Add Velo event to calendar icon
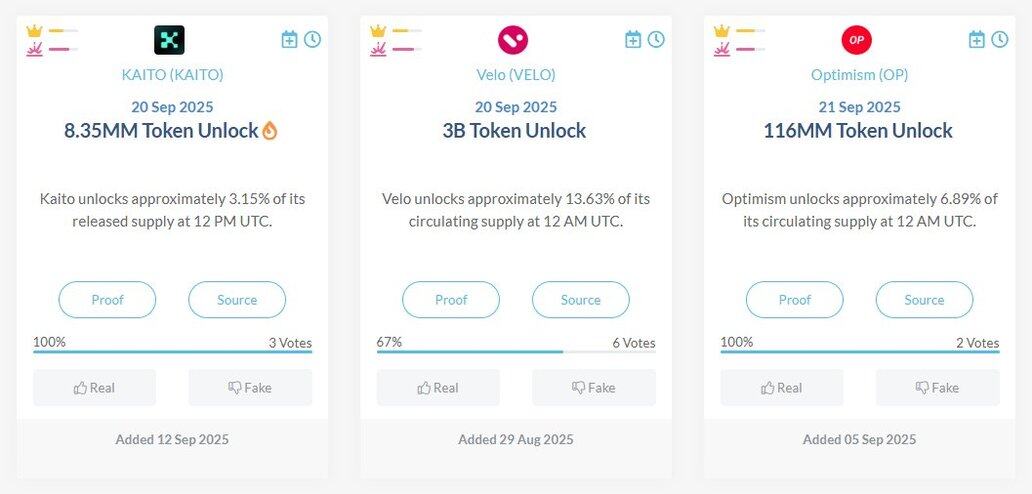The image size is (1032, 494). pos(633,39)
